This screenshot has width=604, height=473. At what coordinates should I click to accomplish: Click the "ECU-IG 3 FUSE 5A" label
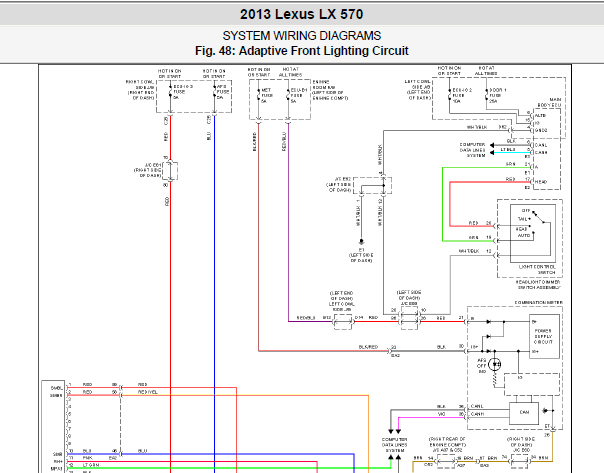click(x=183, y=92)
